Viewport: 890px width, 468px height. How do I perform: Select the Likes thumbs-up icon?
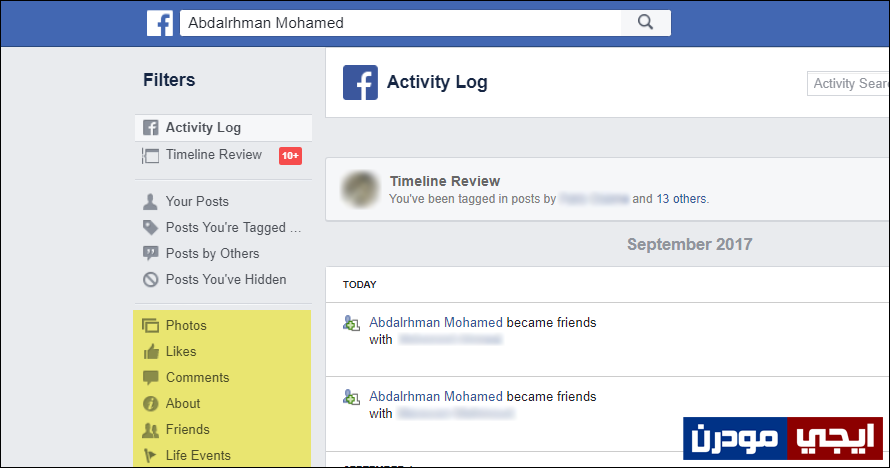click(x=150, y=352)
